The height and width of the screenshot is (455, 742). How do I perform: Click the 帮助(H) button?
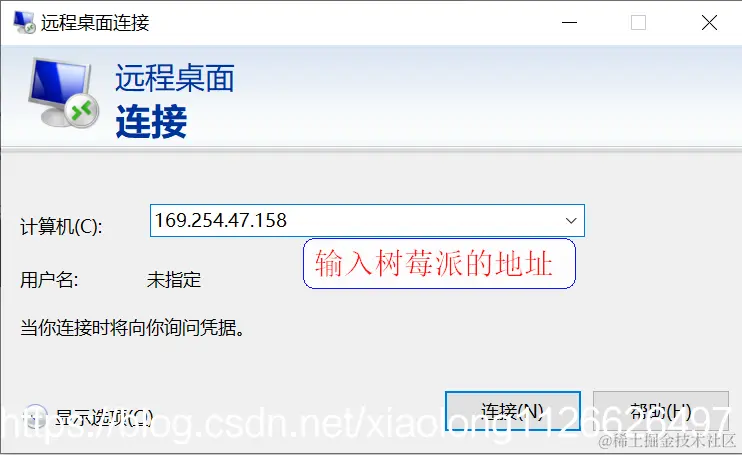[x=661, y=411]
